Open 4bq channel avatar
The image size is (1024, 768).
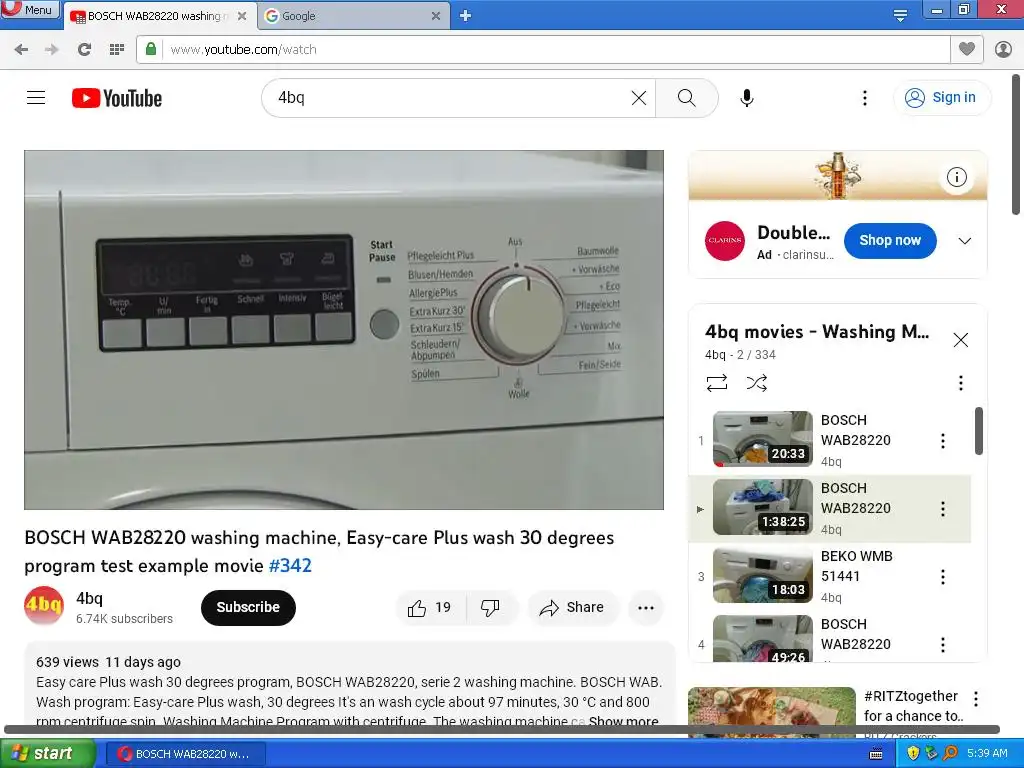pos(44,605)
